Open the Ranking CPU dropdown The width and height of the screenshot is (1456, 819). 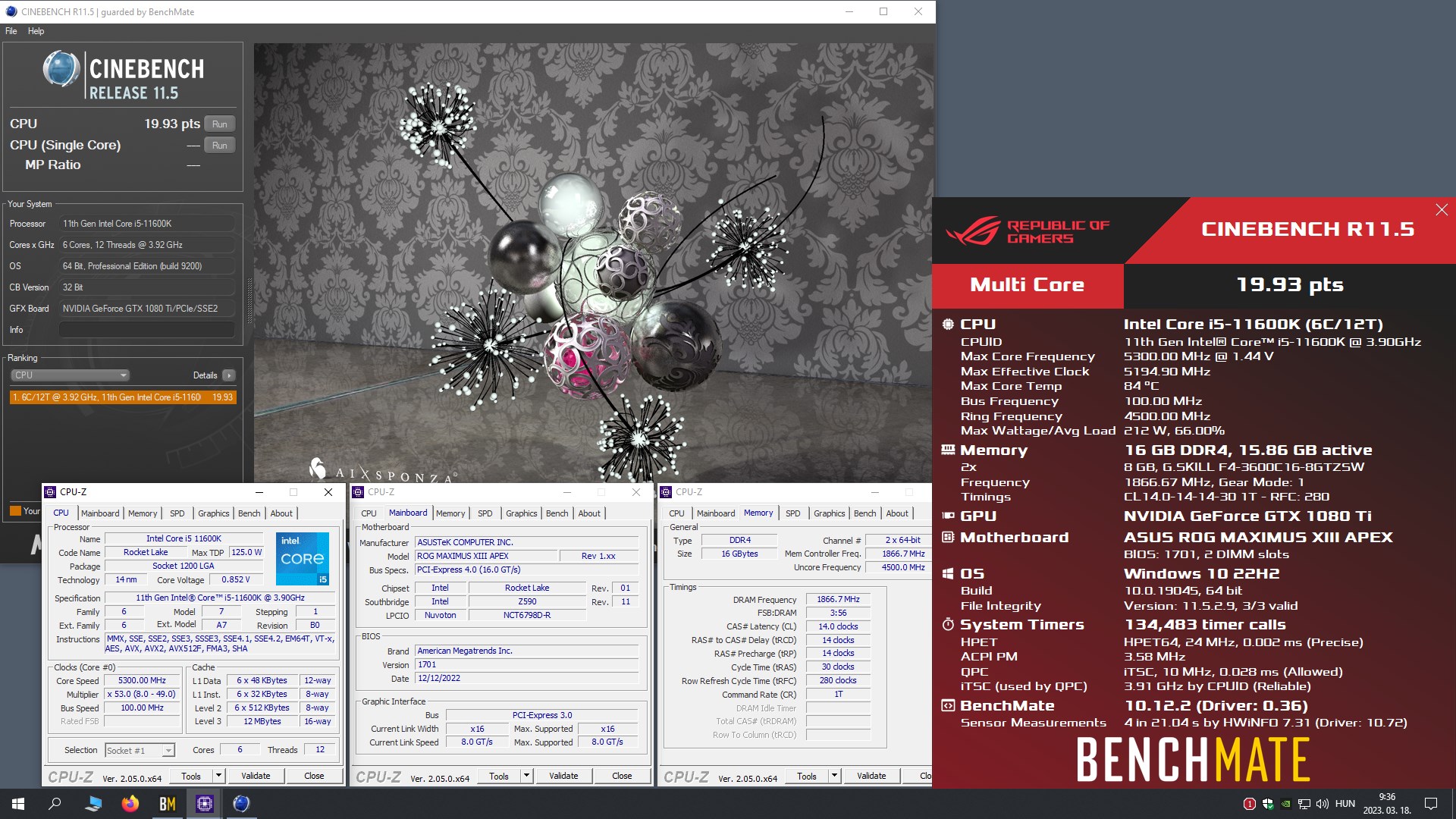pyautogui.click(x=70, y=375)
